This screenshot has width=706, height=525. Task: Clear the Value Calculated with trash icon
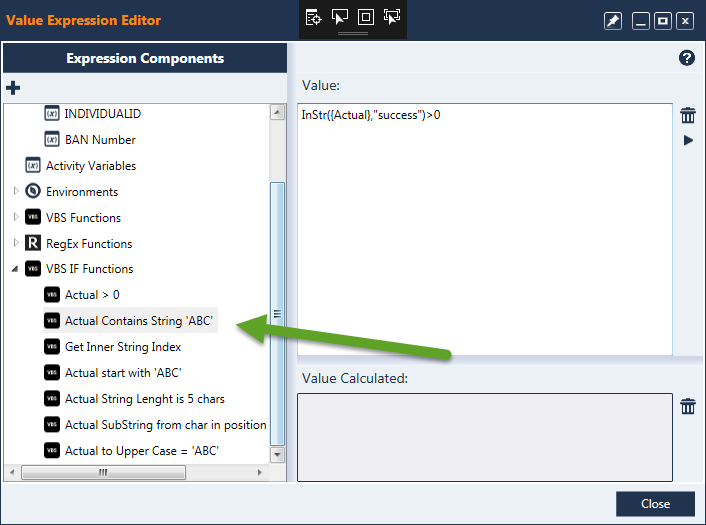click(x=688, y=406)
